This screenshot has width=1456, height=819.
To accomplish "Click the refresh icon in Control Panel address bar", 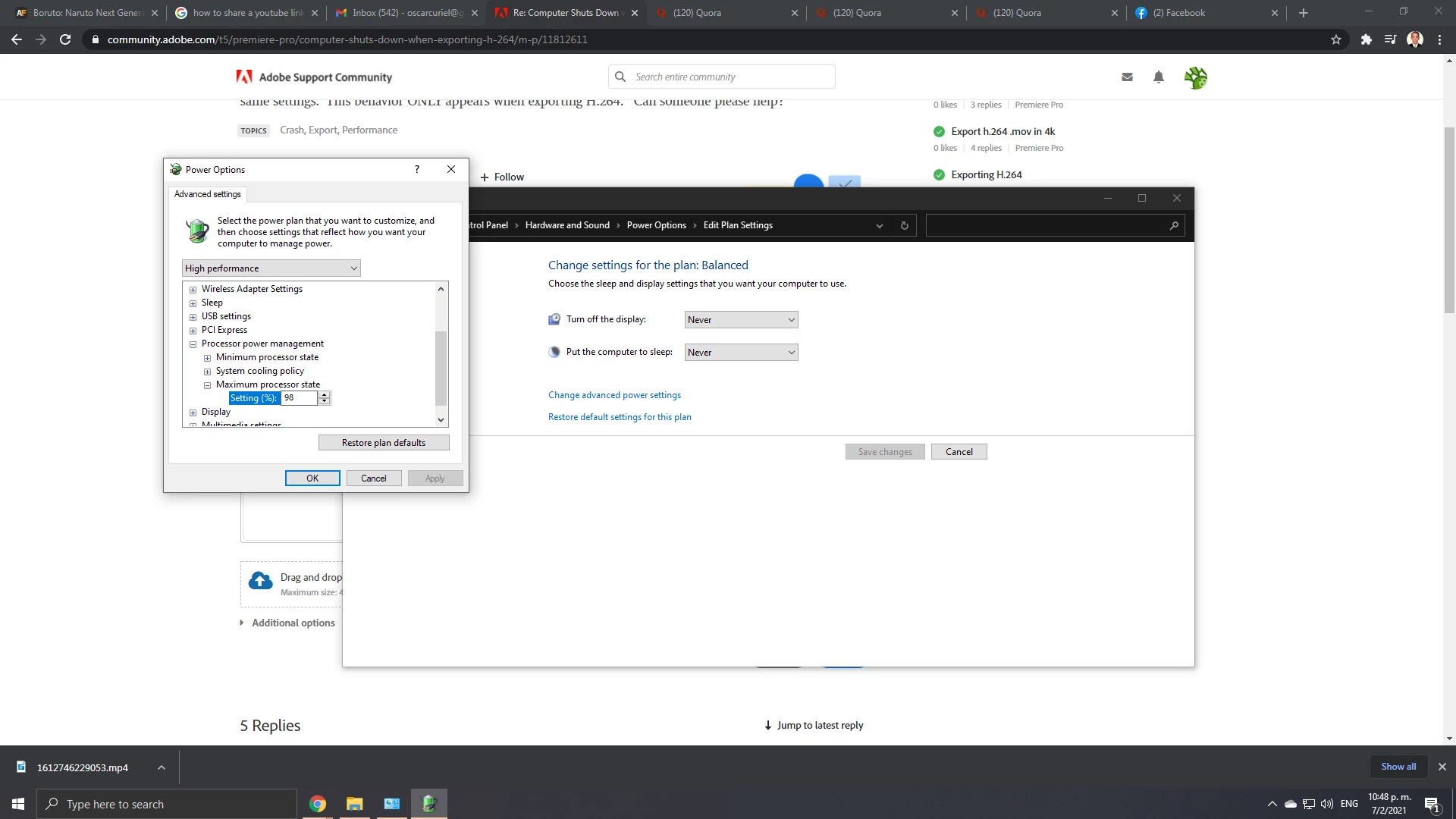I will [x=904, y=225].
